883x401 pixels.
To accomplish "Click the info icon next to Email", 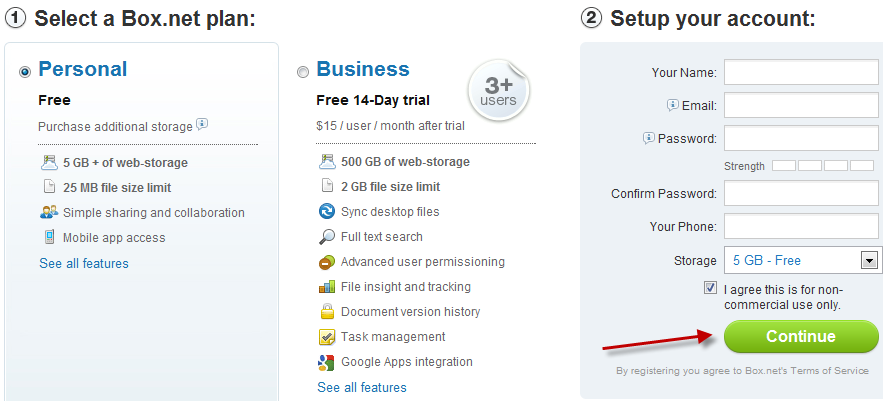I will pyautogui.click(x=673, y=105).
